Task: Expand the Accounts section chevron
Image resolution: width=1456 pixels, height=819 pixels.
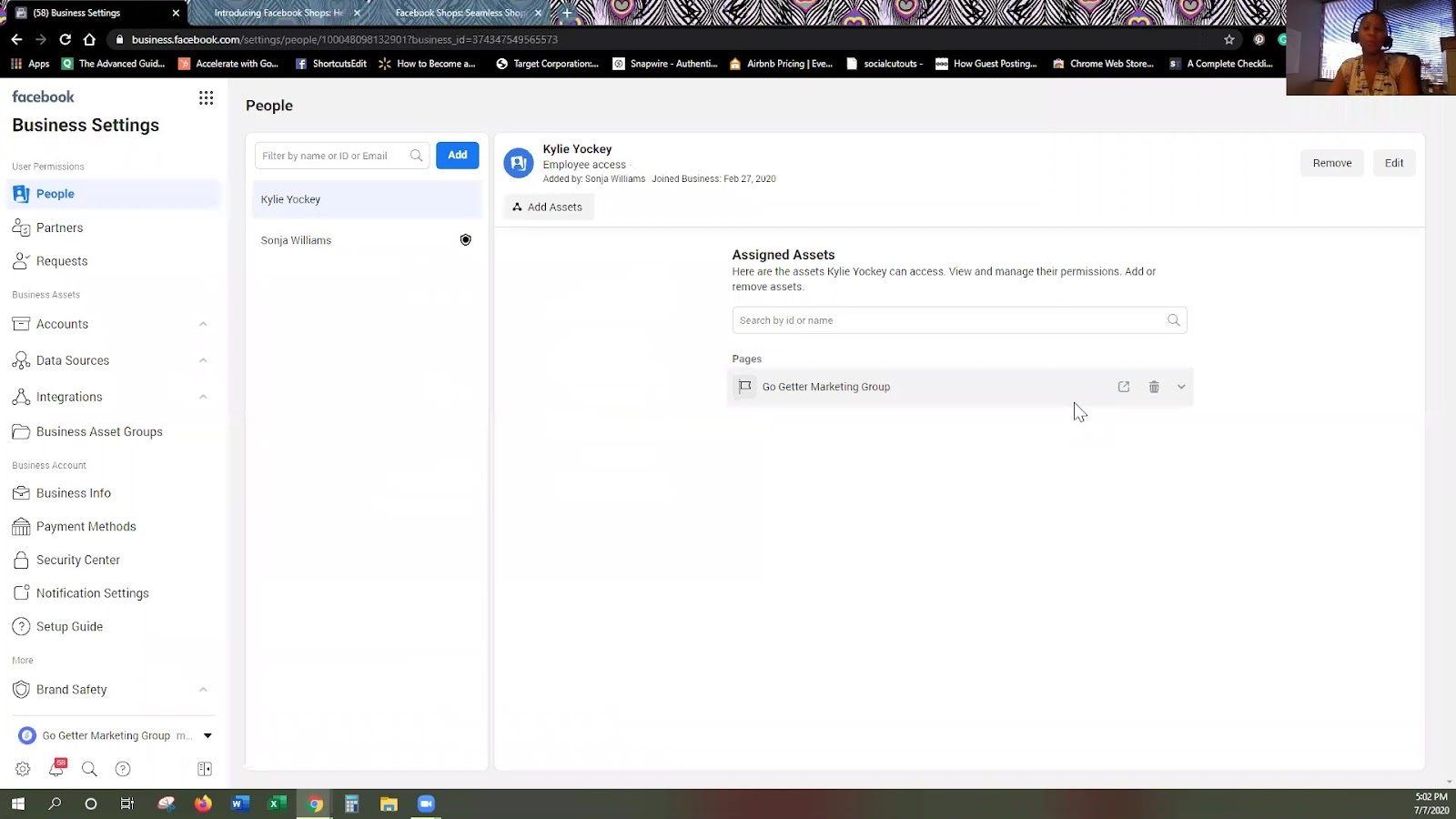Action: pyautogui.click(x=203, y=324)
